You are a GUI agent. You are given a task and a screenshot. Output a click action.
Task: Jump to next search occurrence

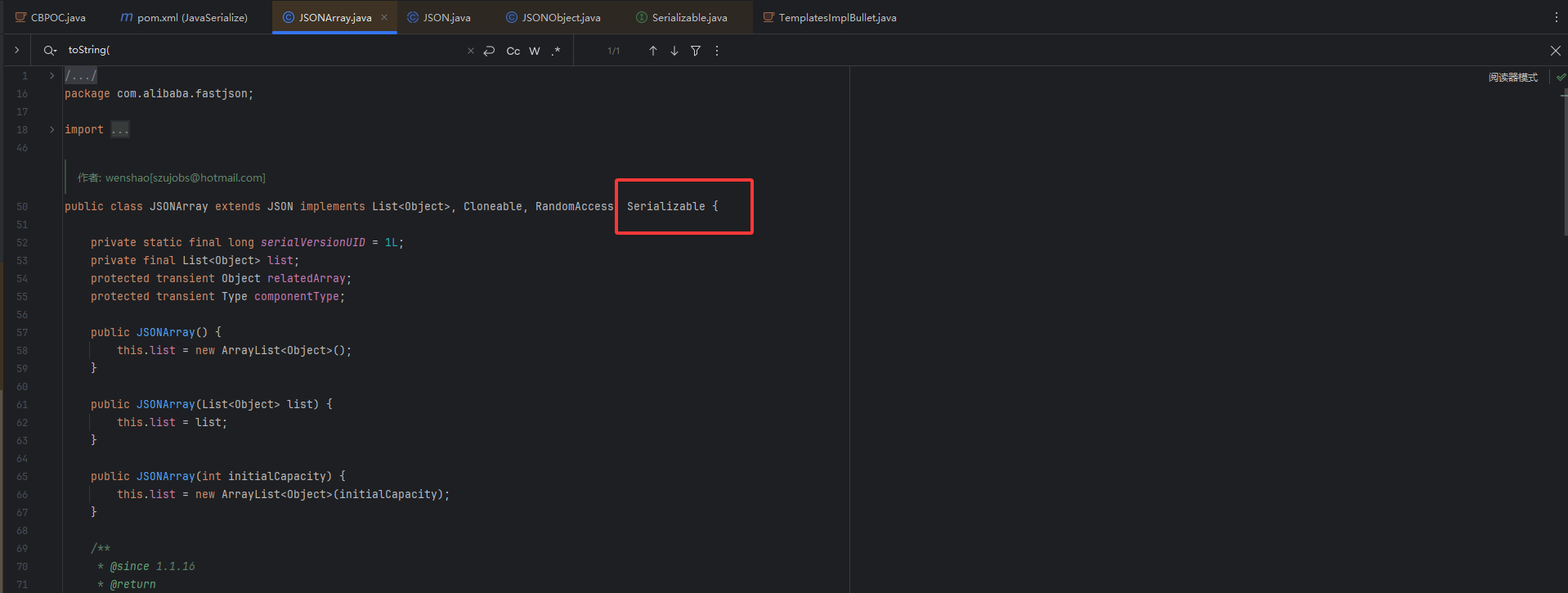[x=674, y=51]
